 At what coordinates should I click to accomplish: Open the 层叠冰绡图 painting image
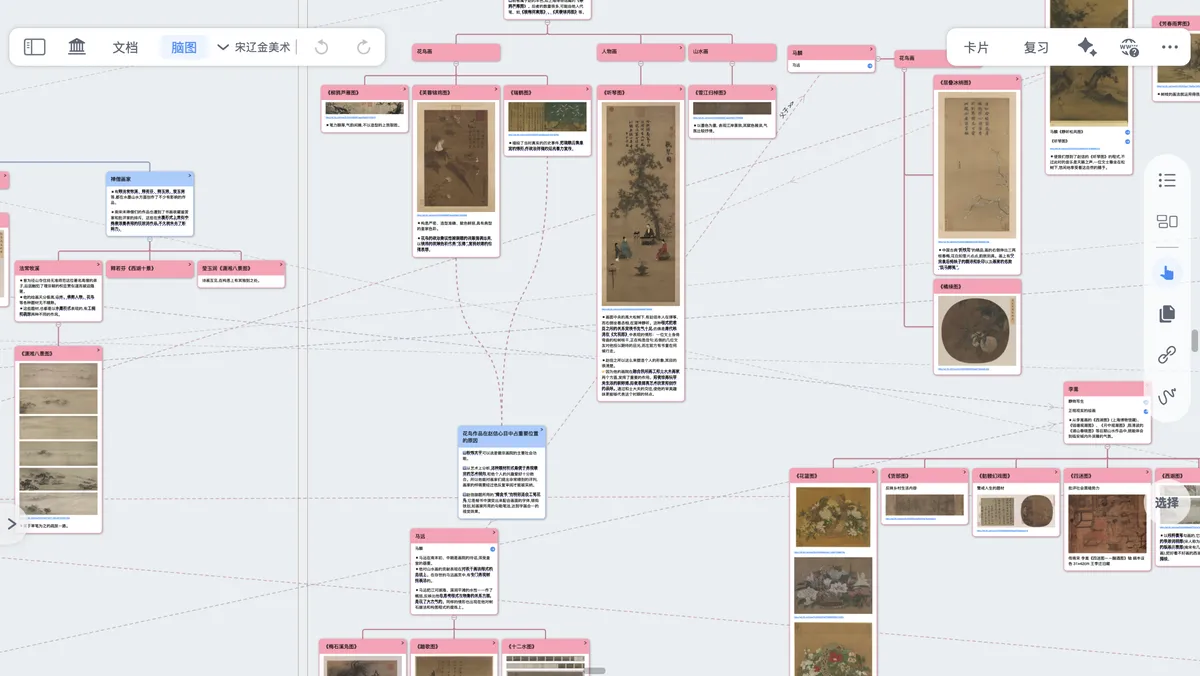[977, 165]
